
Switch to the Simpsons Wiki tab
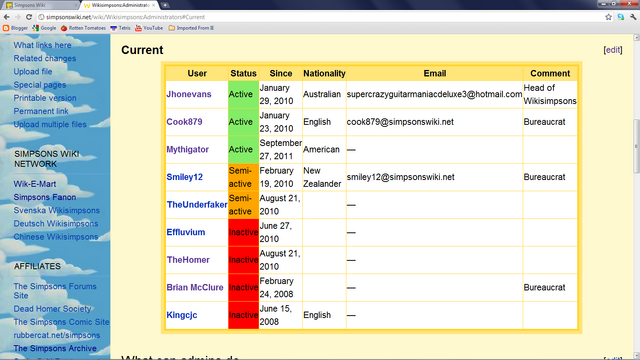point(39,5)
